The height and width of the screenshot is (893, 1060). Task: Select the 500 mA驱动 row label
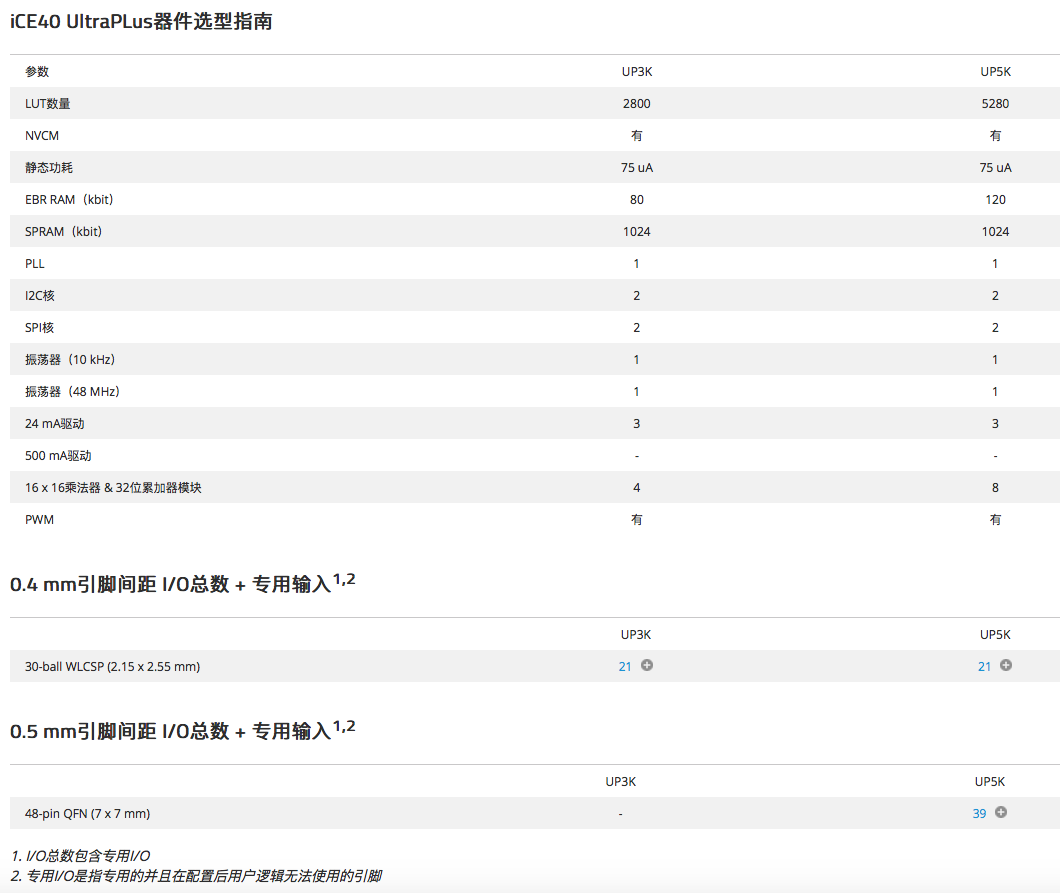[x=58, y=456]
